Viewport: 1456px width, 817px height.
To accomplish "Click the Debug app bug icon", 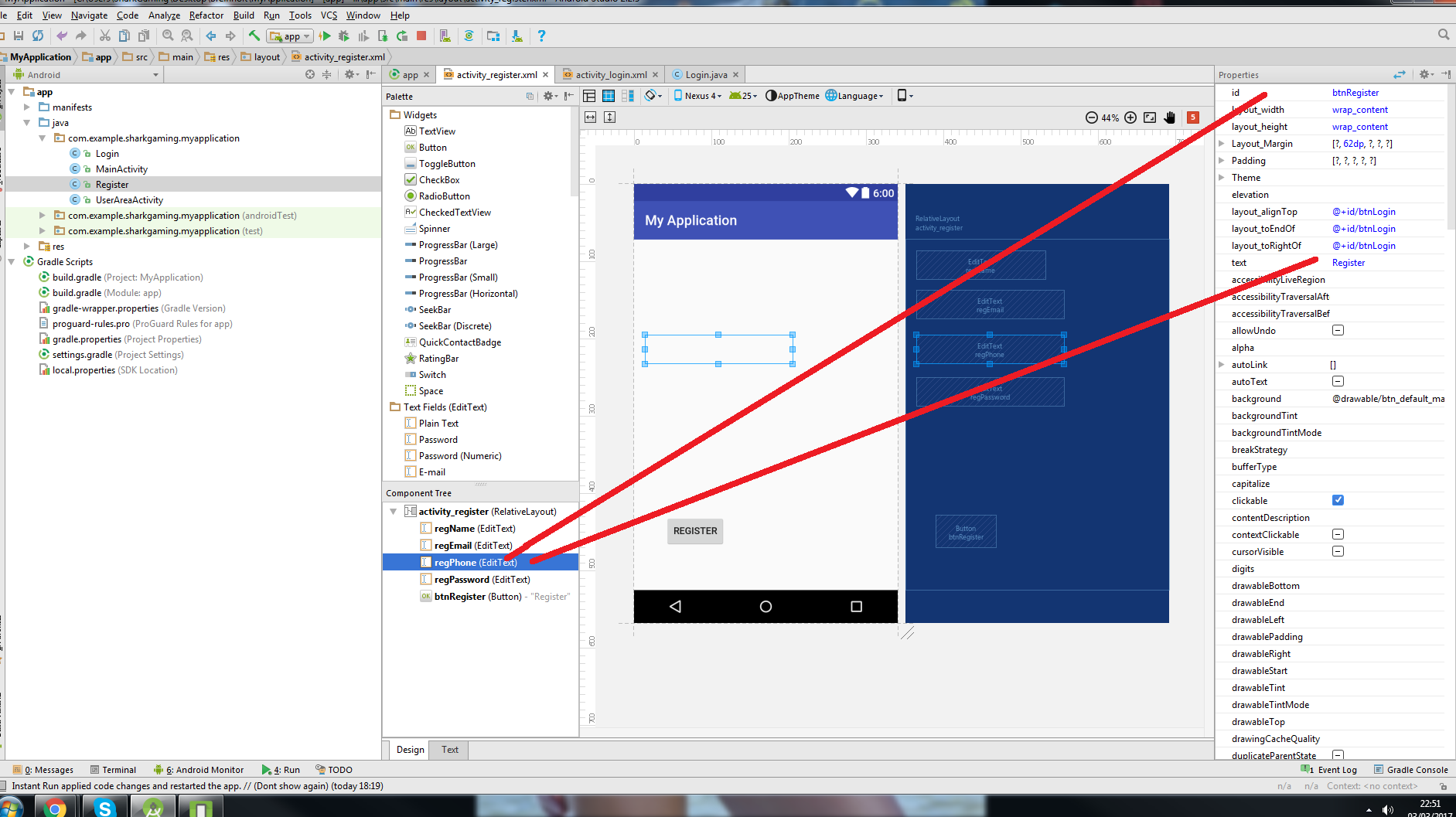I will pyautogui.click(x=344, y=36).
